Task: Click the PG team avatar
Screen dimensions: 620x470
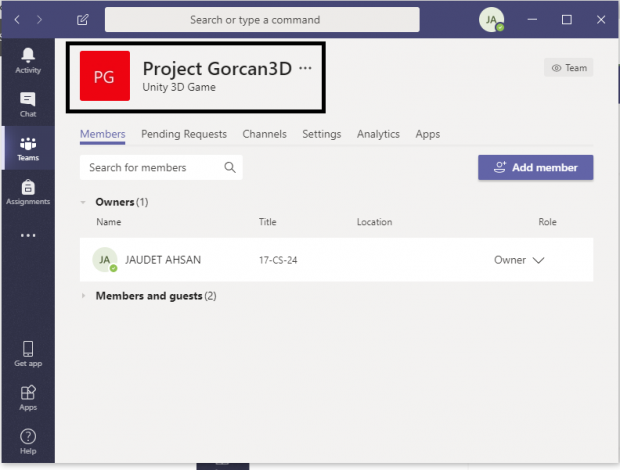Action: (105, 76)
